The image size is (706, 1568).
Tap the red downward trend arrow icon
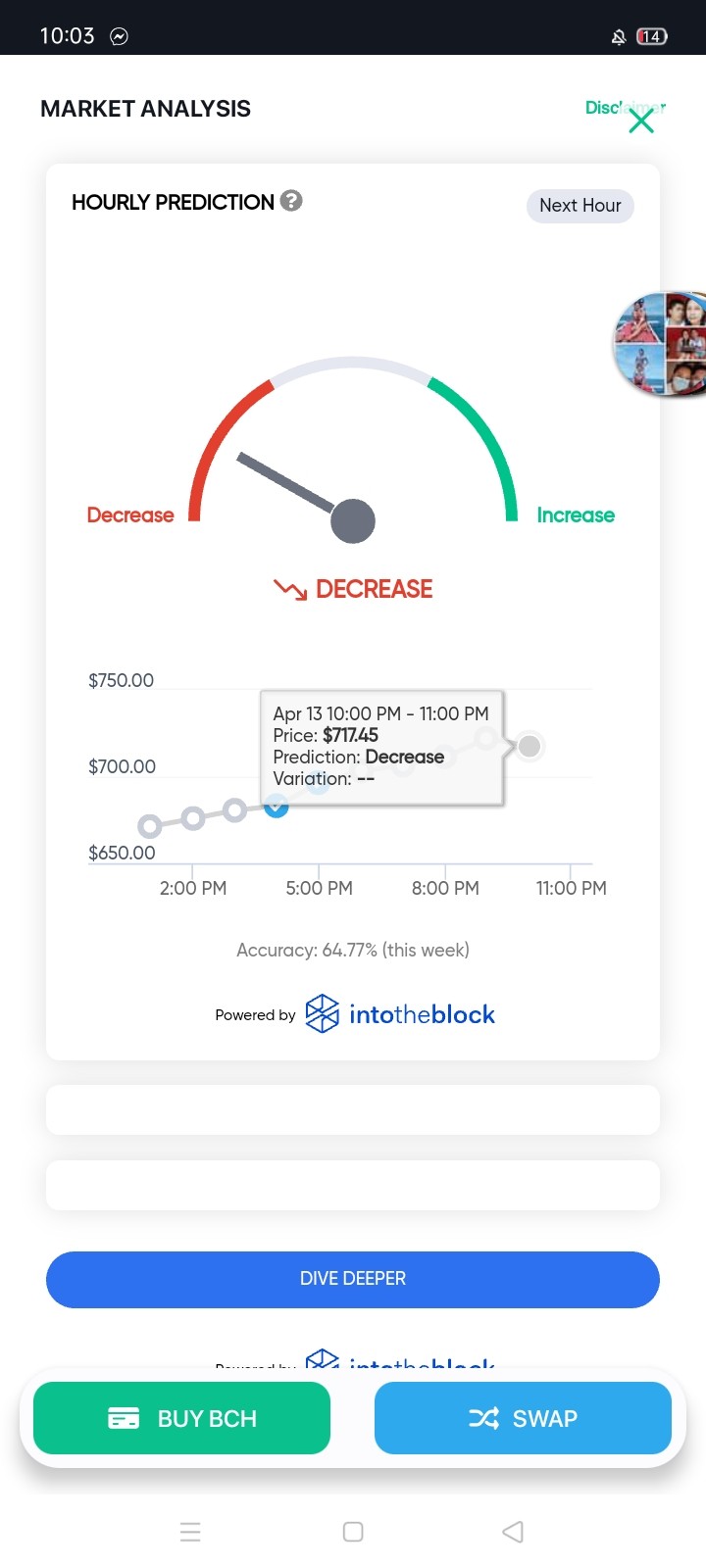(290, 589)
